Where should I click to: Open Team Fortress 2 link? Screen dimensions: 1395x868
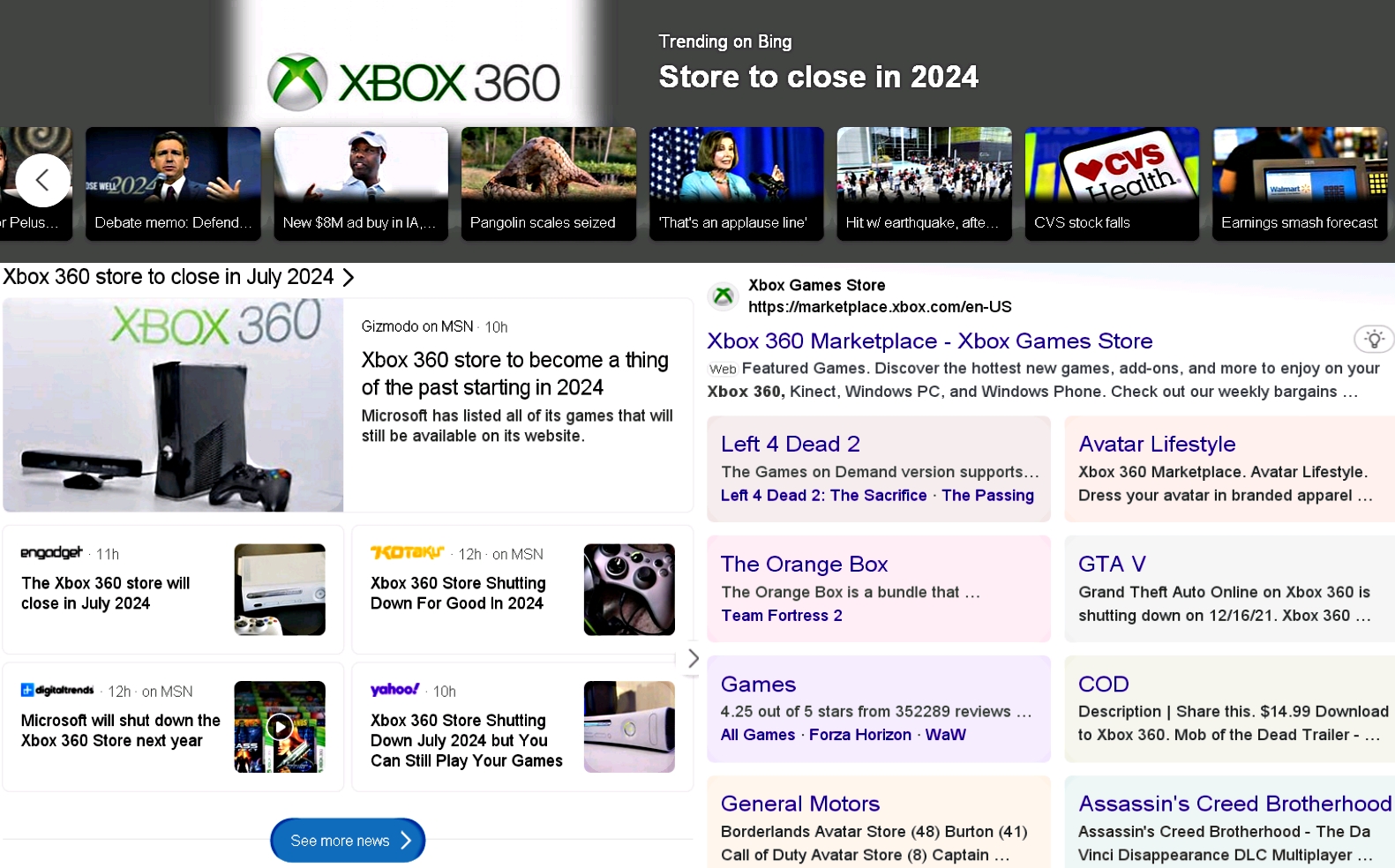[782, 616]
